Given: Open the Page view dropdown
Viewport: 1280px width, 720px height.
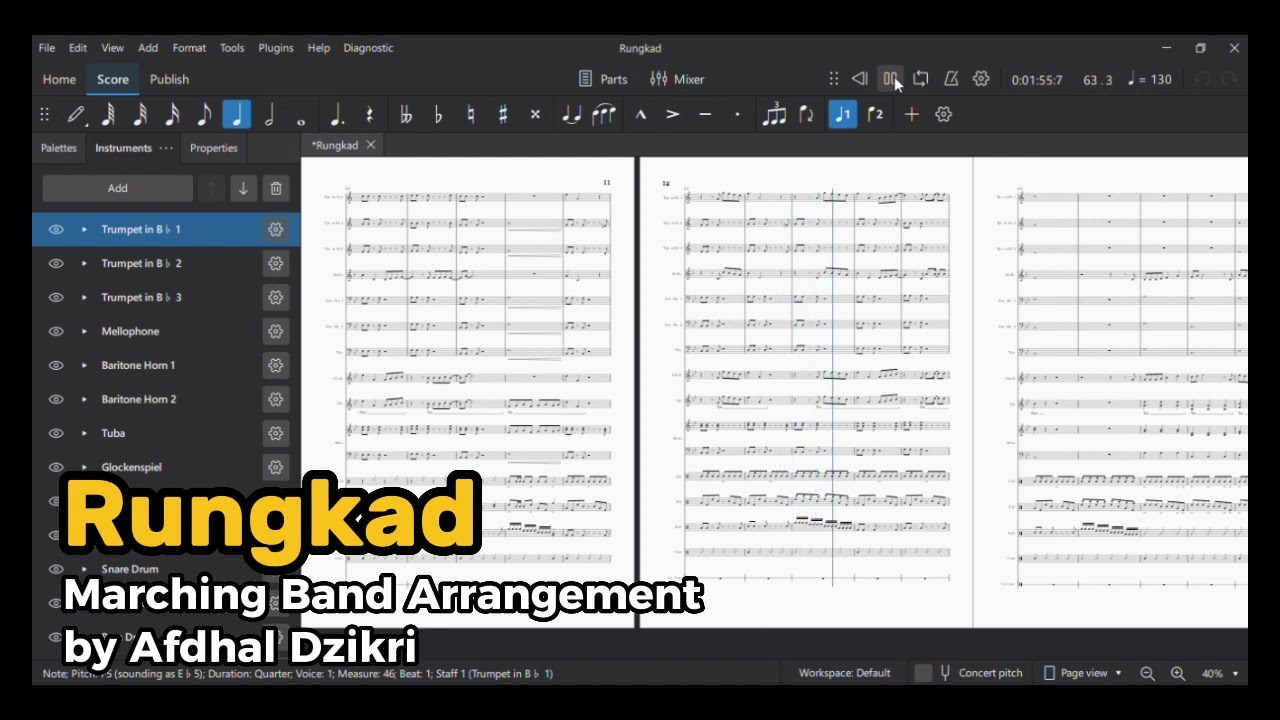Looking at the screenshot, I should 1083,673.
